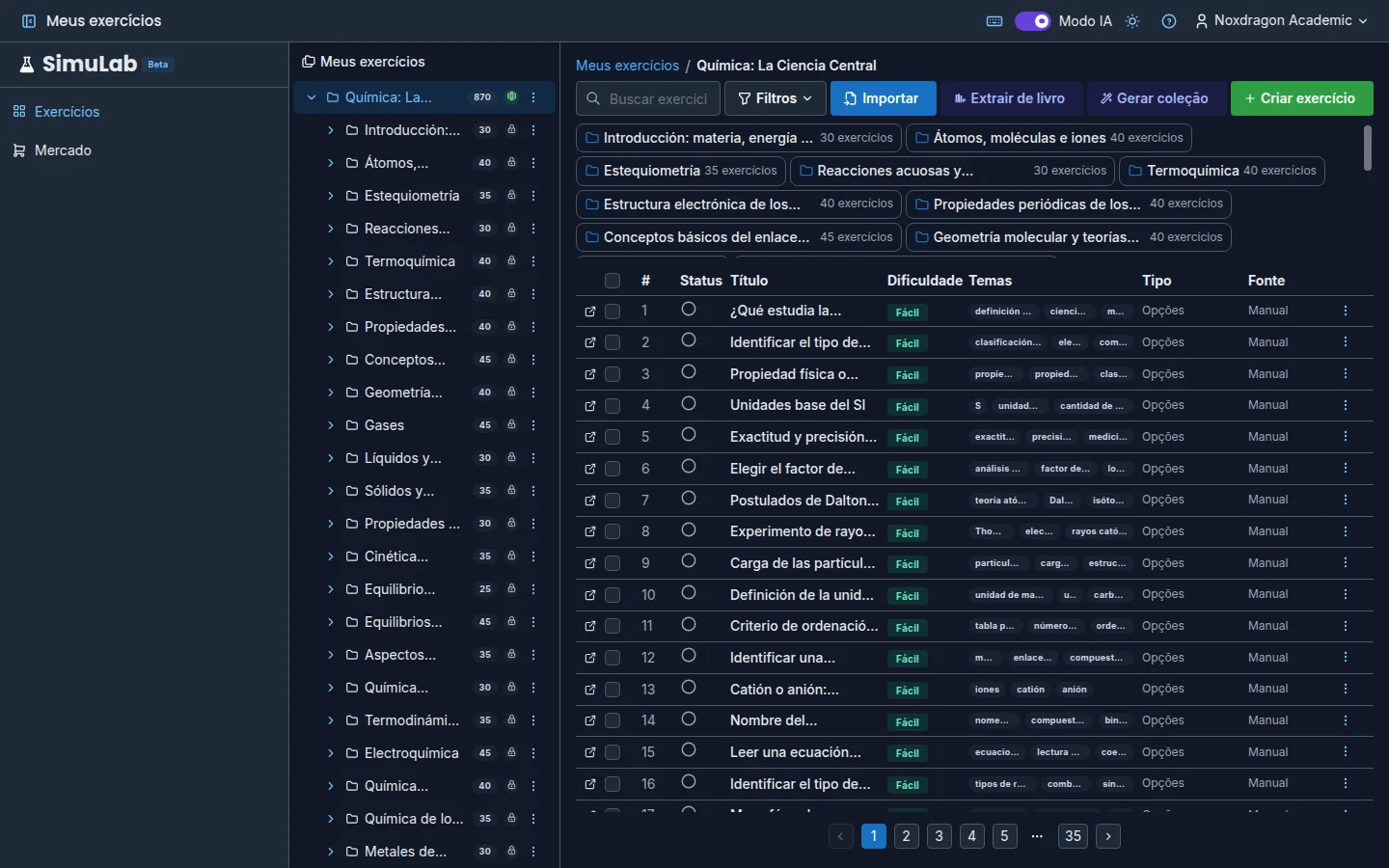Open row actions menu for exercise 16
The image size is (1389, 868).
[x=1346, y=784]
